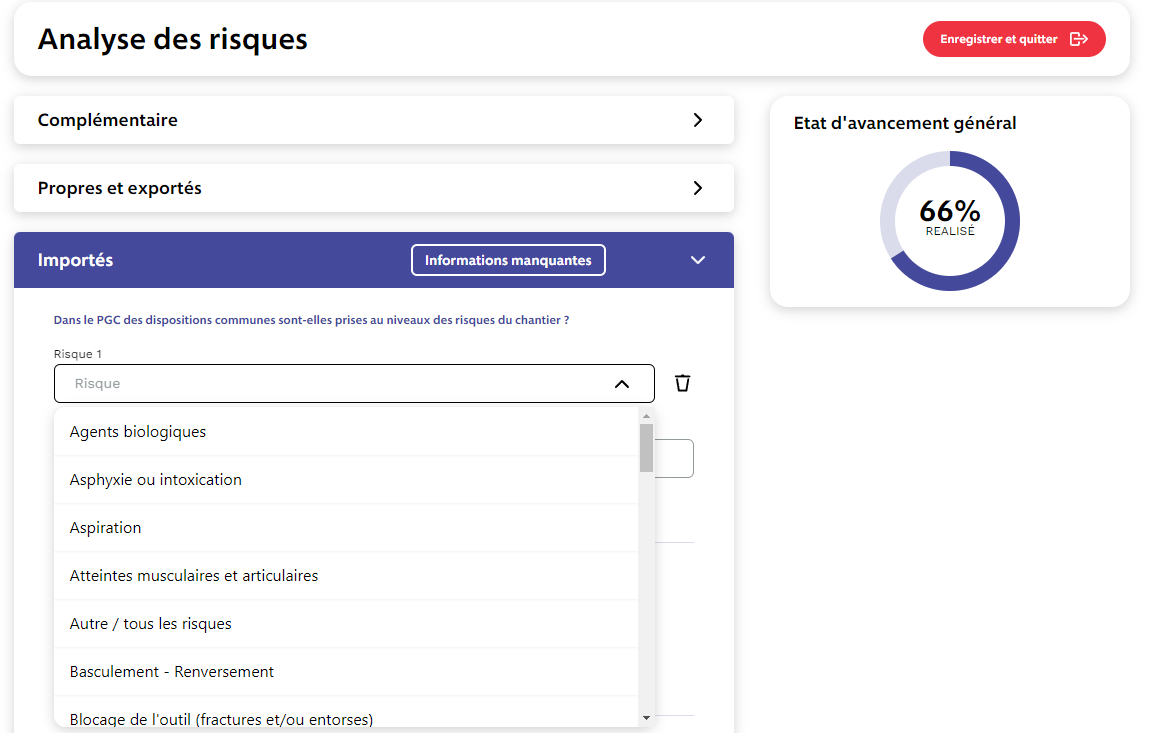The height and width of the screenshot is (733, 1158).
Task: Expand the Complémentaire section chevron
Action: (x=698, y=120)
